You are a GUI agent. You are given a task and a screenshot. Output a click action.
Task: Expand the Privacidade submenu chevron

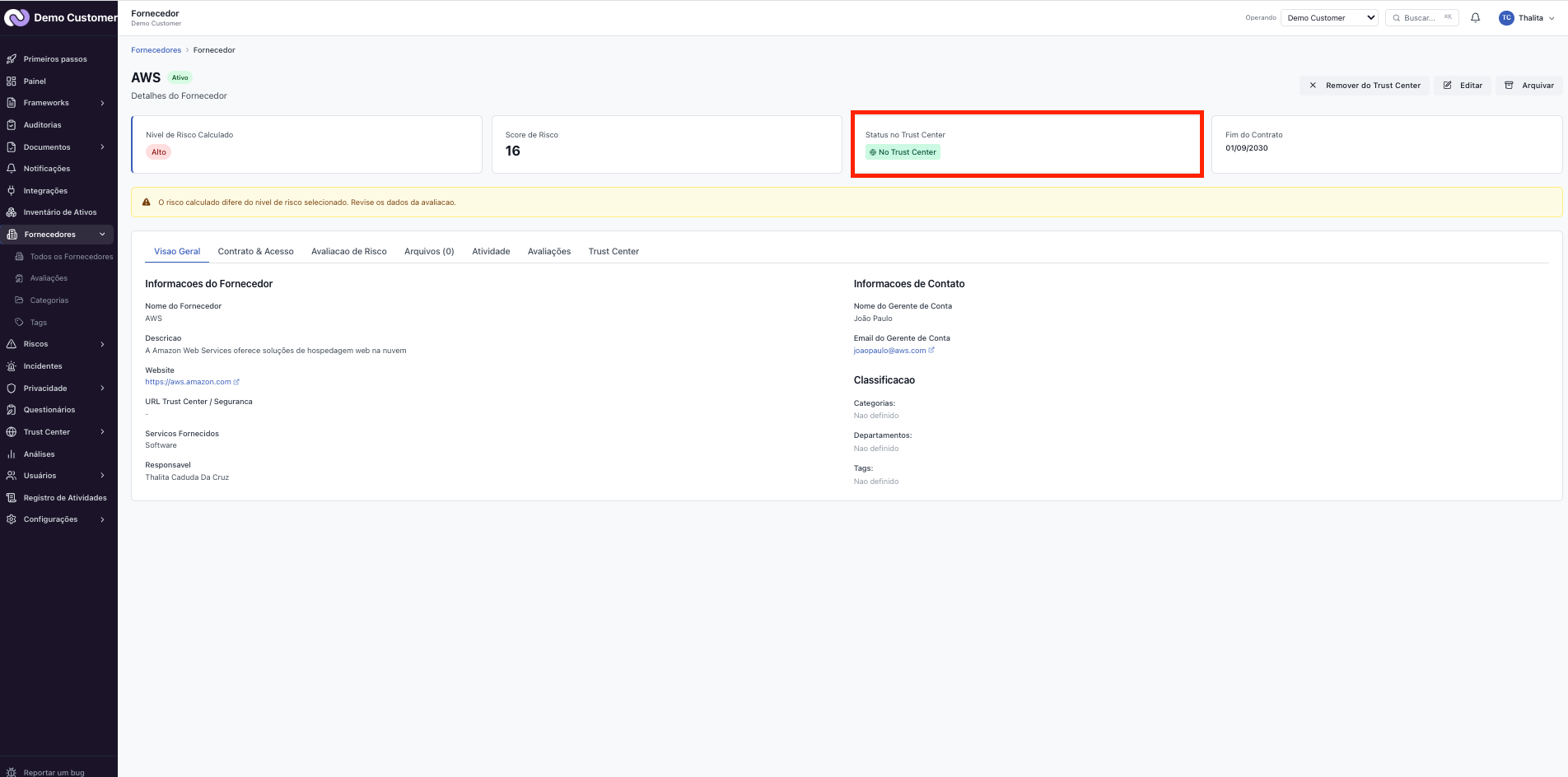tap(102, 388)
